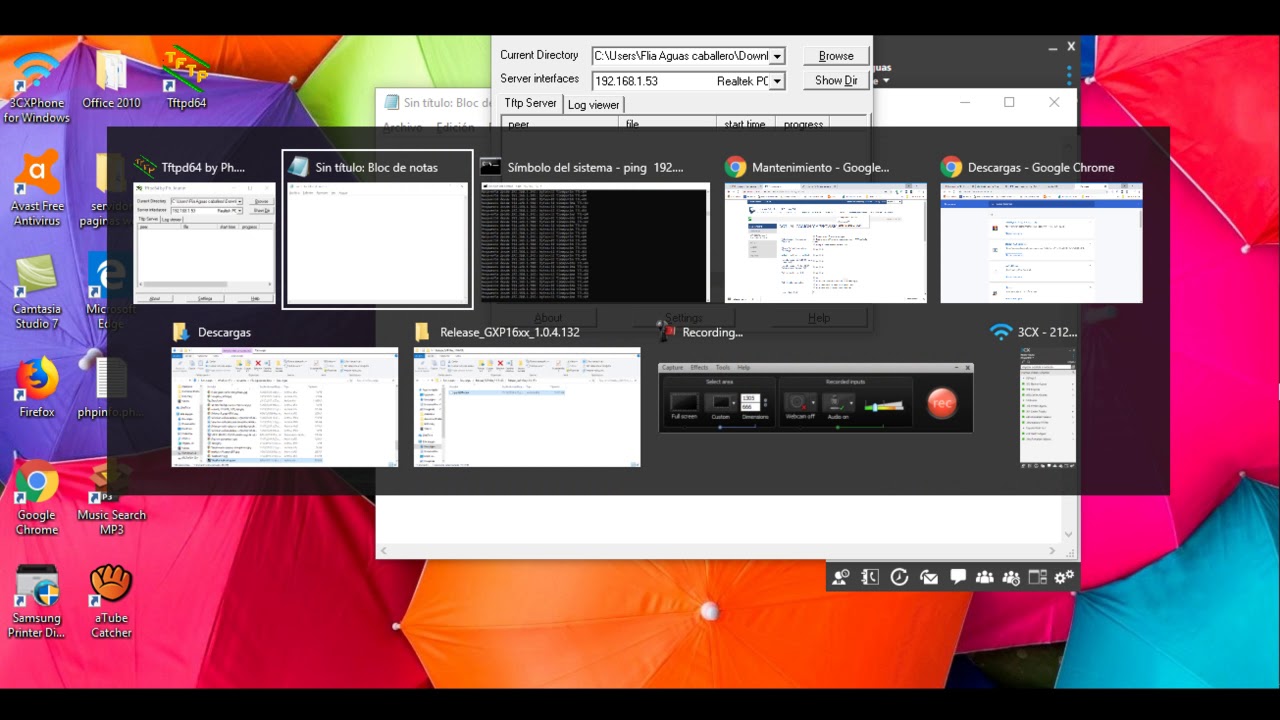The width and height of the screenshot is (1280, 720).
Task: Open 3CX settings gears icon
Action: tap(1064, 577)
